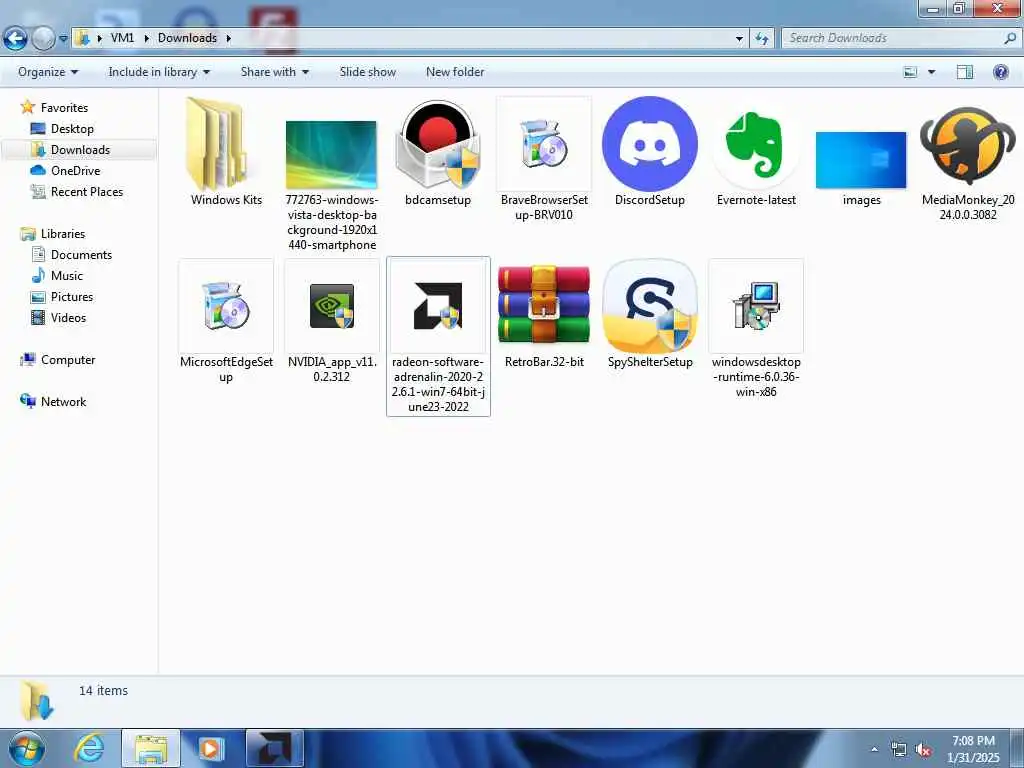Click the '14 items' status text
Screen dimensions: 1024x768
click(x=103, y=690)
